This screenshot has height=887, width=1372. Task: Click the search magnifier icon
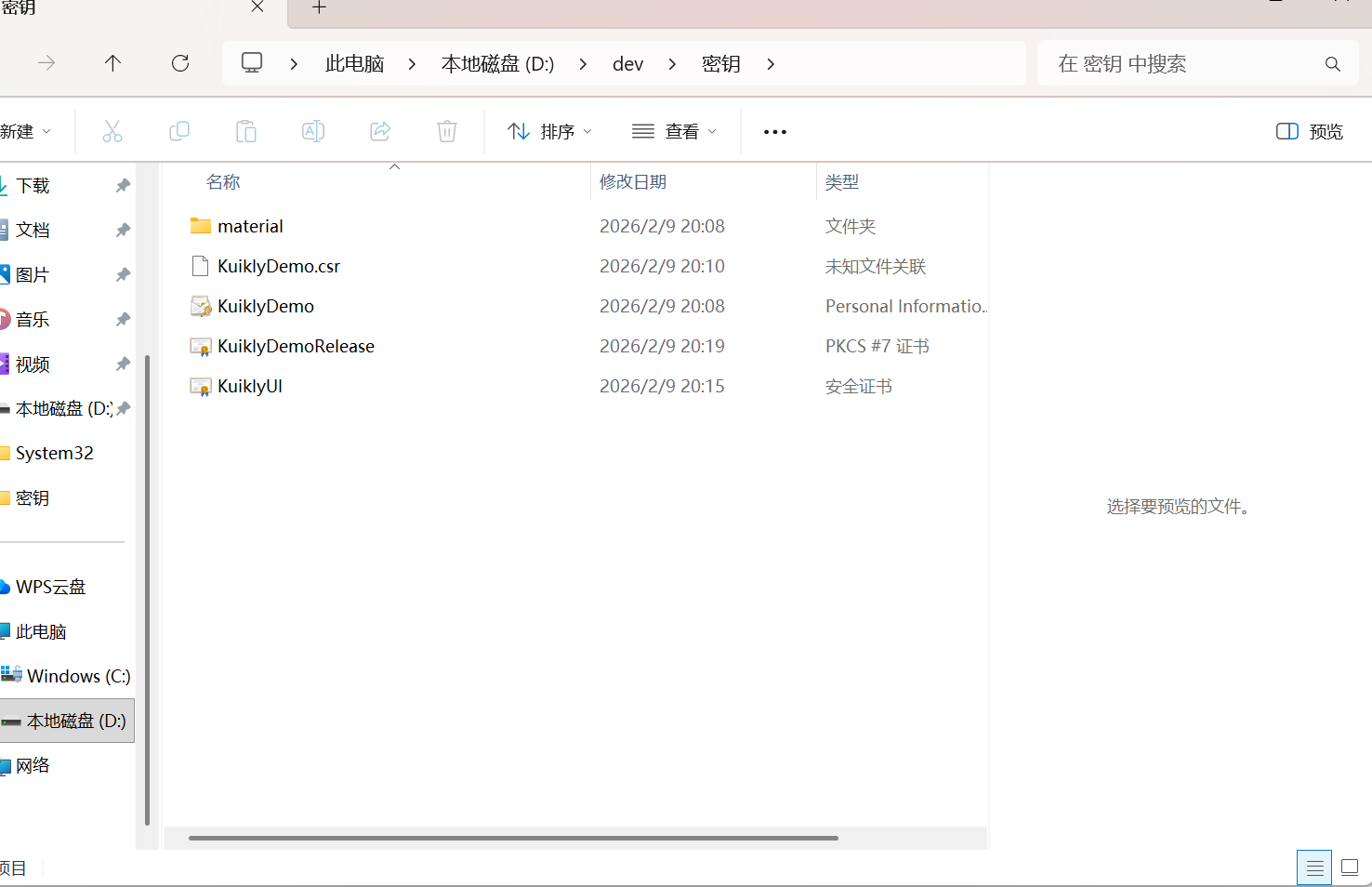tap(1333, 64)
